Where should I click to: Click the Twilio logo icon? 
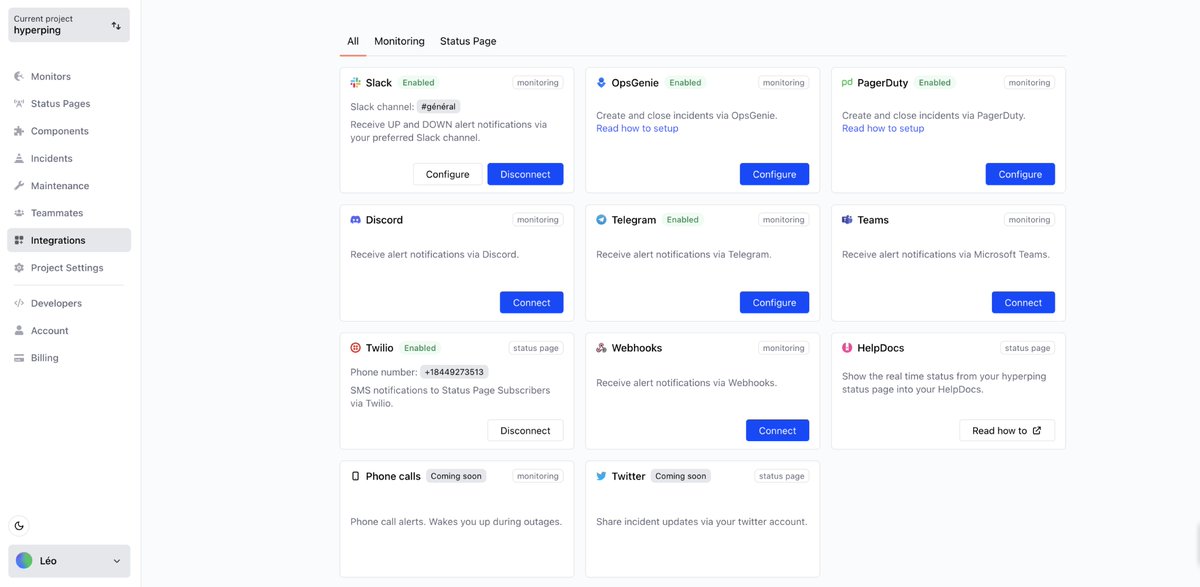tap(355, 348)
